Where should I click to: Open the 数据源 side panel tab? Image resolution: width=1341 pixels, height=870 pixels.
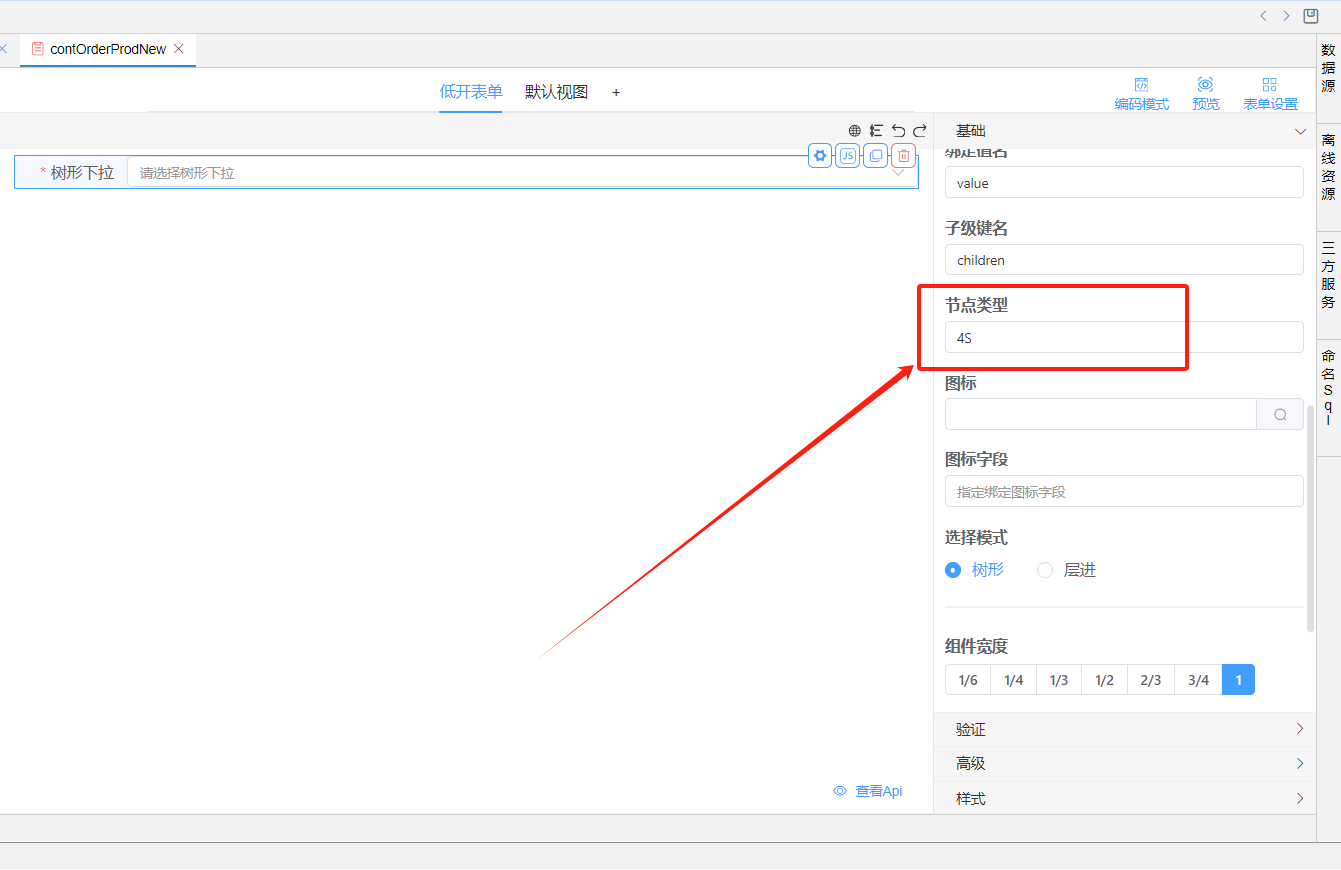1328,68
